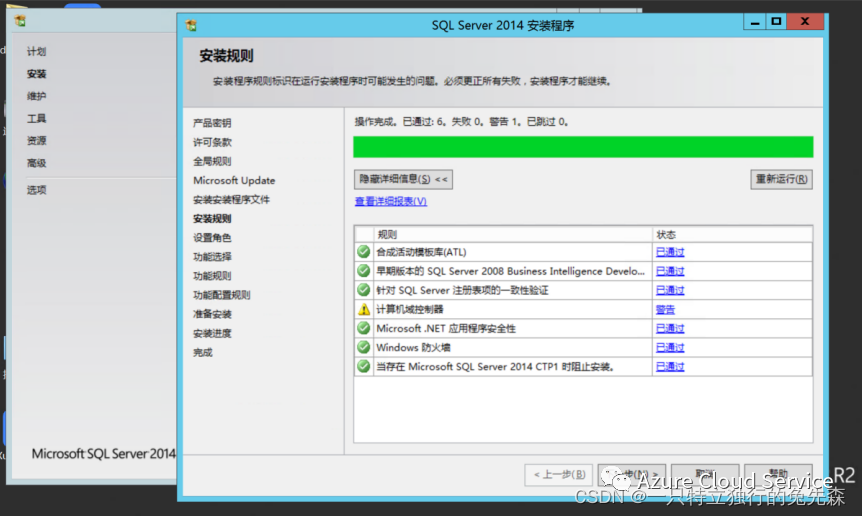This screenshot has height=516, width=862.
Task: Click the Windows 防火墙 rule name
Action: (x=413, y=347)
